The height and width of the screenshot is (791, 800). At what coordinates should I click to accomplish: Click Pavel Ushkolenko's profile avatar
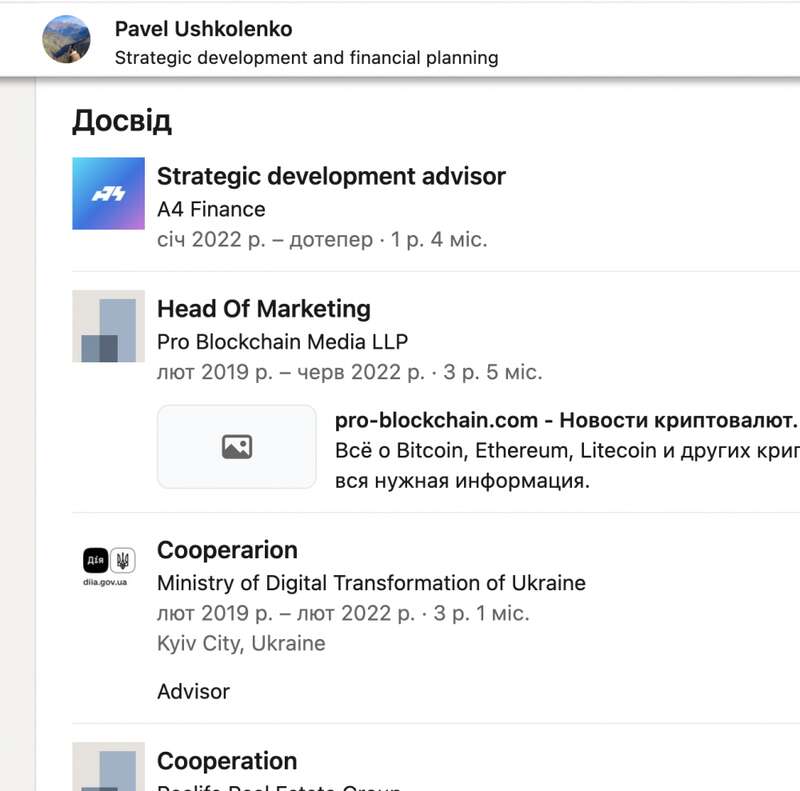[x=66, y=39]
